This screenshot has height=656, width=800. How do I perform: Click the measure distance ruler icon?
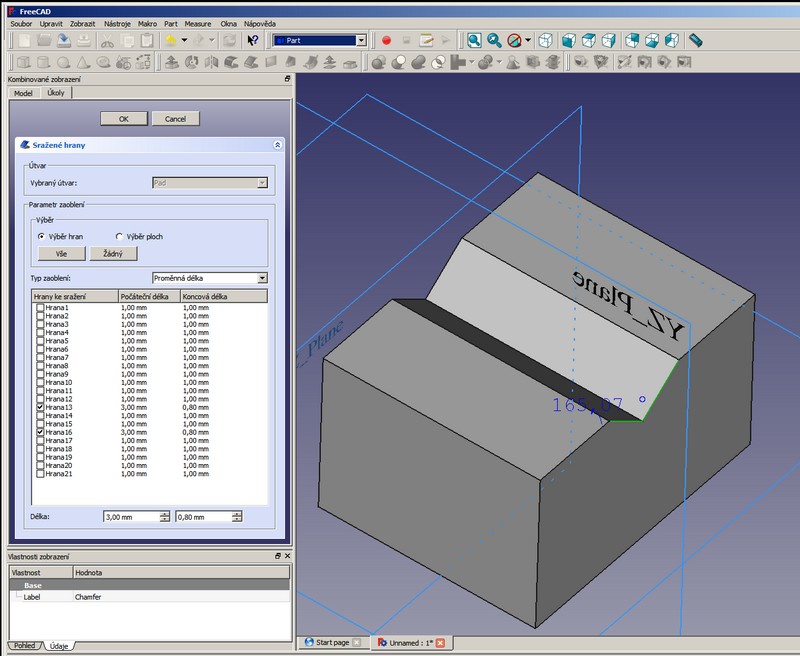coord(696,41)
